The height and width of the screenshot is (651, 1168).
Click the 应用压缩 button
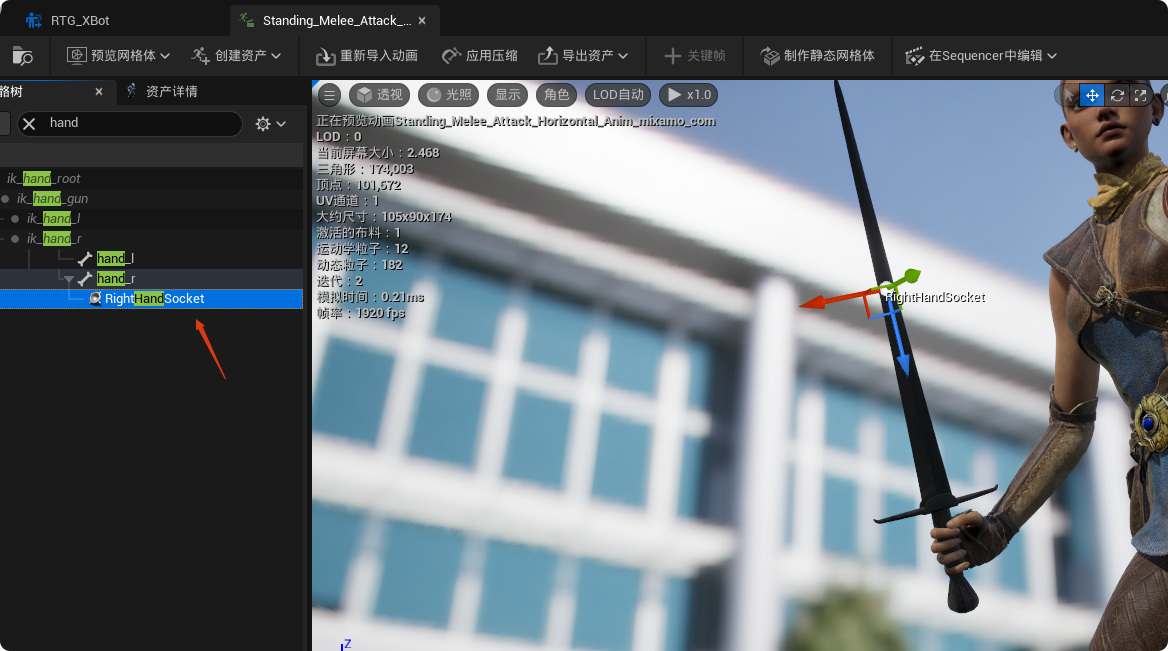coord(480,56)
